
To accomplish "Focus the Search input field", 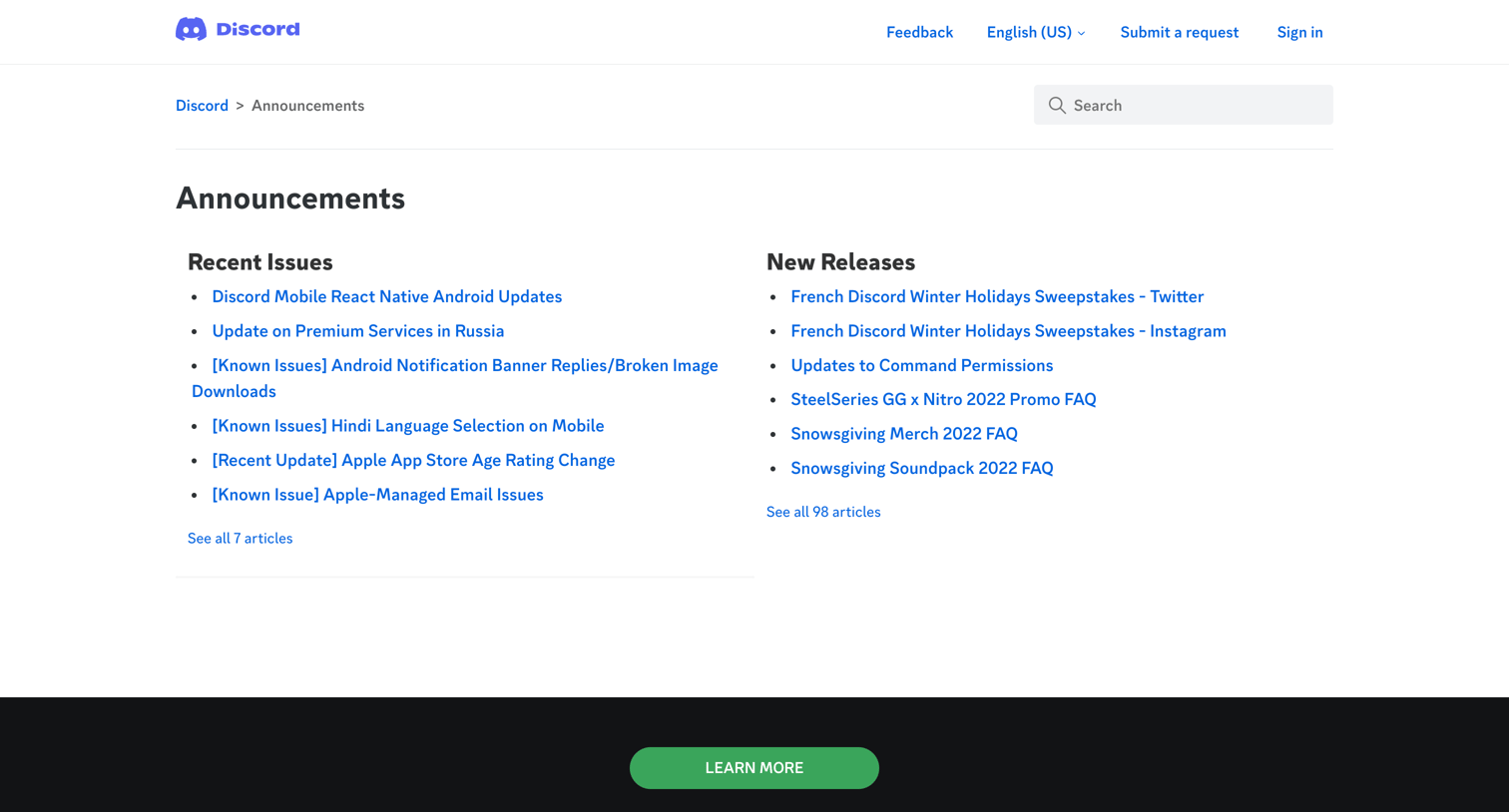I will 1183,105.
